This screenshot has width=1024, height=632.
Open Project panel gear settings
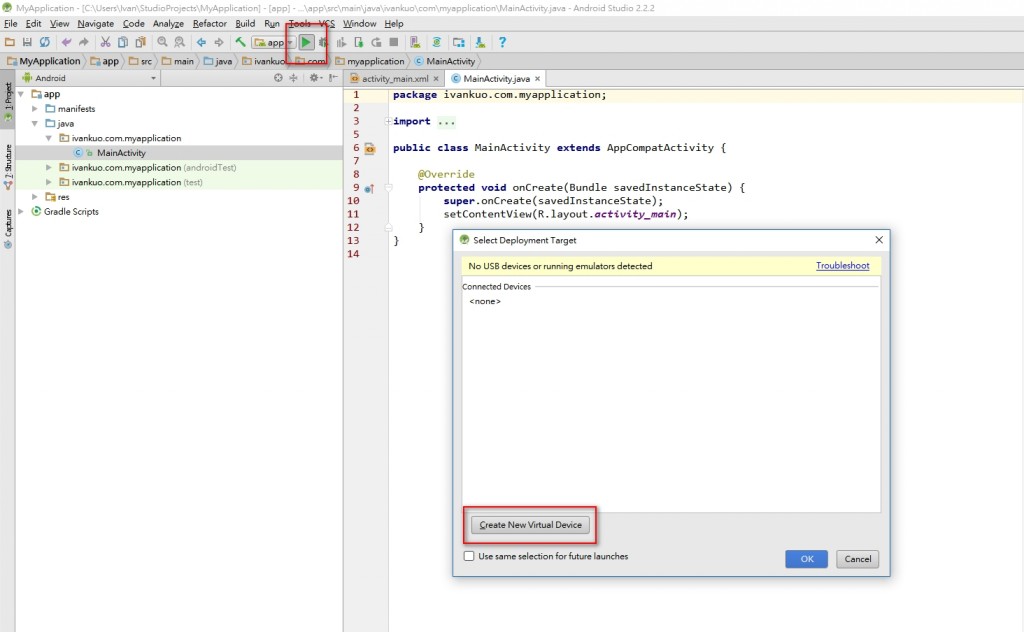(x=315, y=78)
